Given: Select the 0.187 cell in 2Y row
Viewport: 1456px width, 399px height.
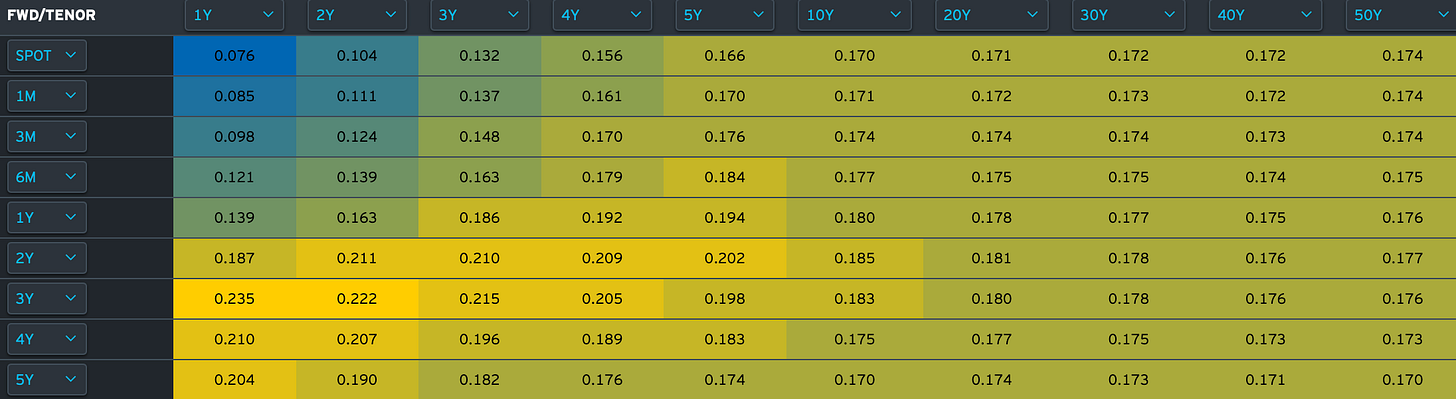Looking at the screenshot, I should pyautogui.click(x=234, y=258).
